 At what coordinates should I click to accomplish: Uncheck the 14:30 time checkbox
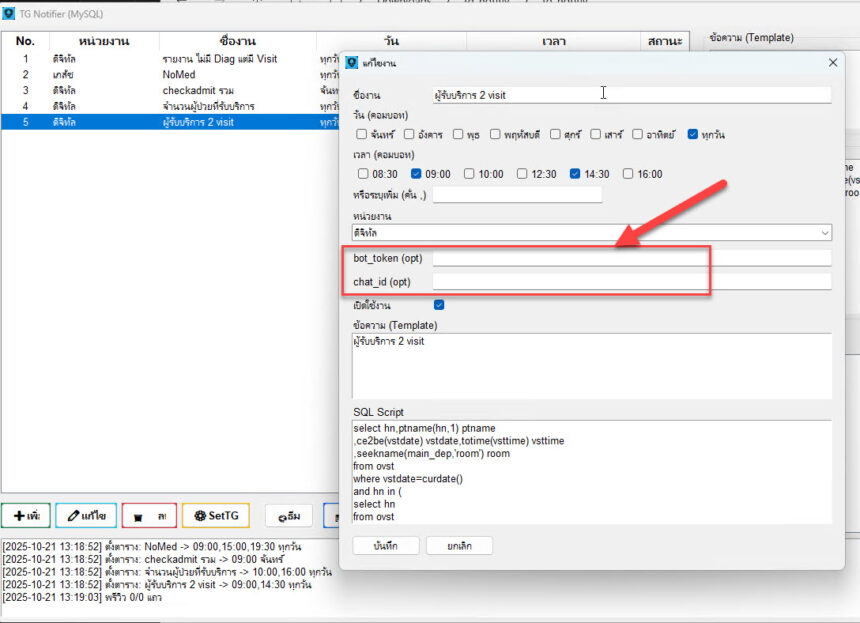575,174
